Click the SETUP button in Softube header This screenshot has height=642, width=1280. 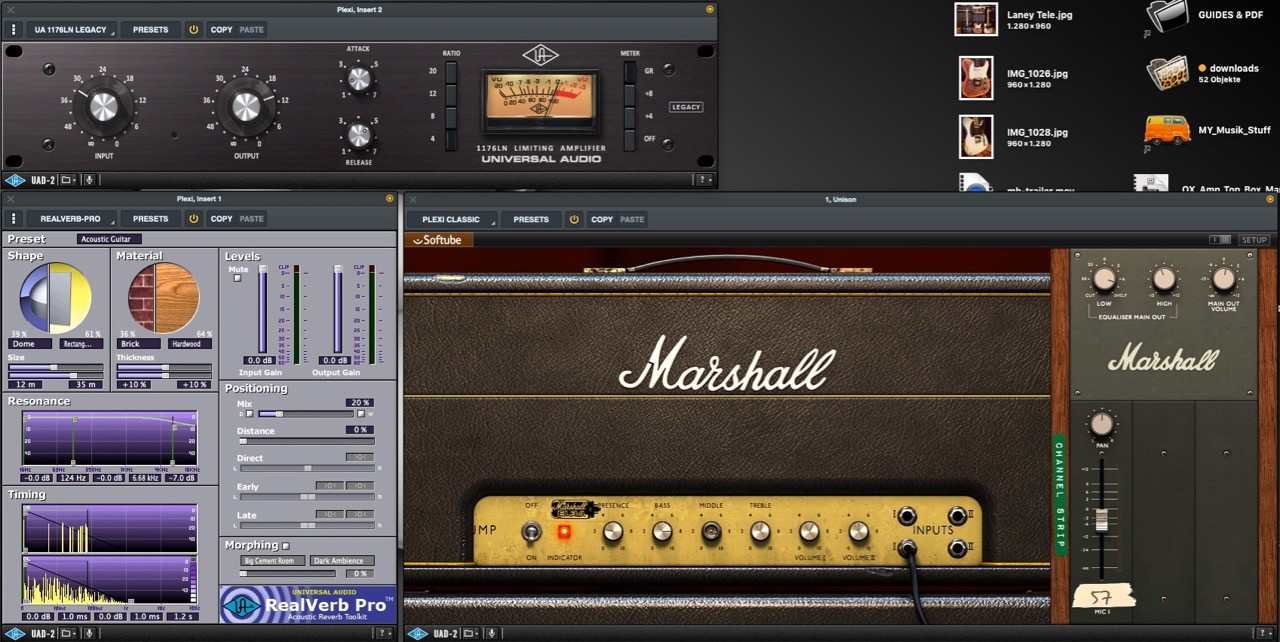tap(1254, 240)
